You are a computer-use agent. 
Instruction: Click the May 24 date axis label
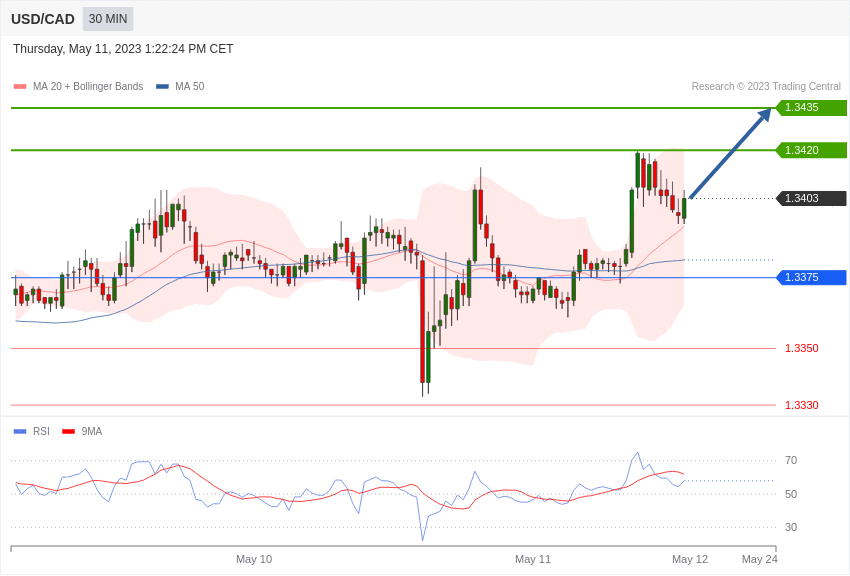click(x=759, y=559)
